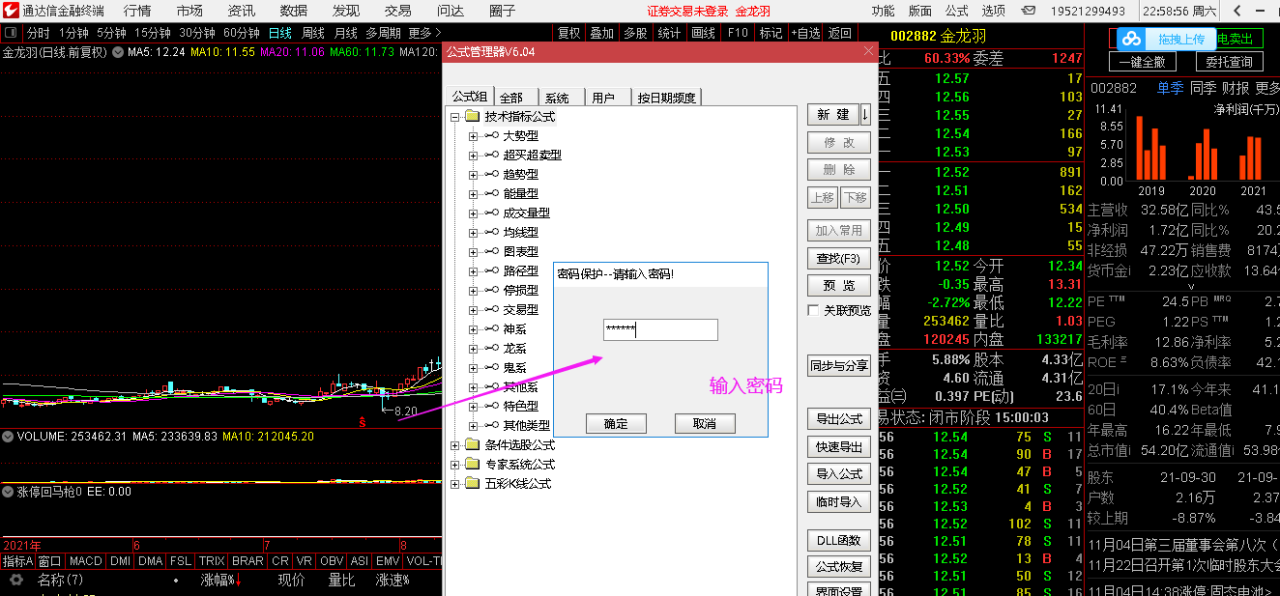The image size is (1280, 596).
Task: Select the TRIX indicator tab
Action: (211, 561)
